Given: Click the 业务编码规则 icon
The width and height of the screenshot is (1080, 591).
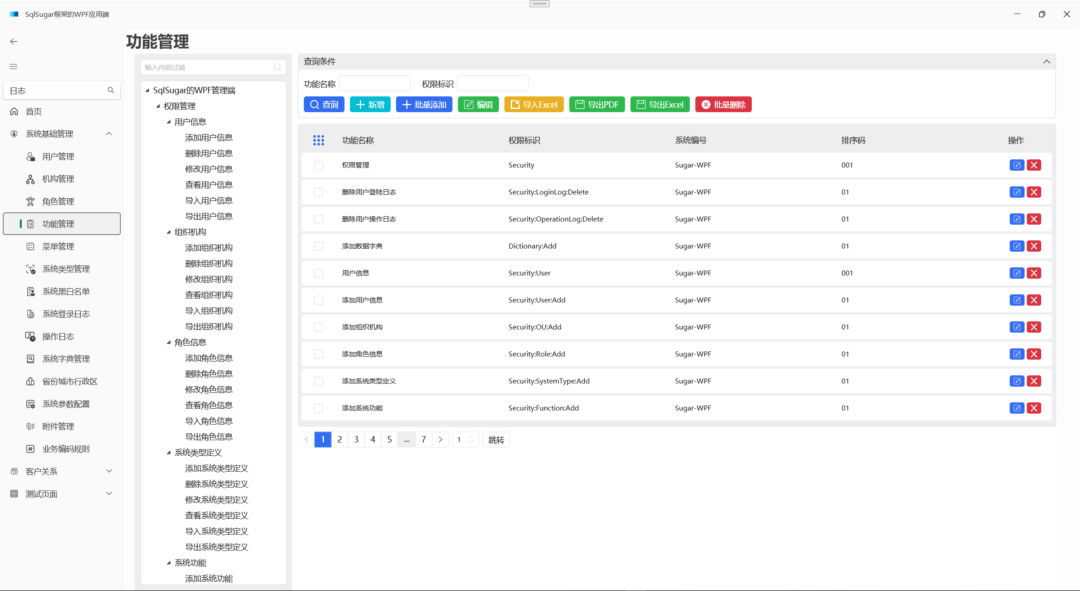Looking at the screenshot, I should tap(30, 449).
